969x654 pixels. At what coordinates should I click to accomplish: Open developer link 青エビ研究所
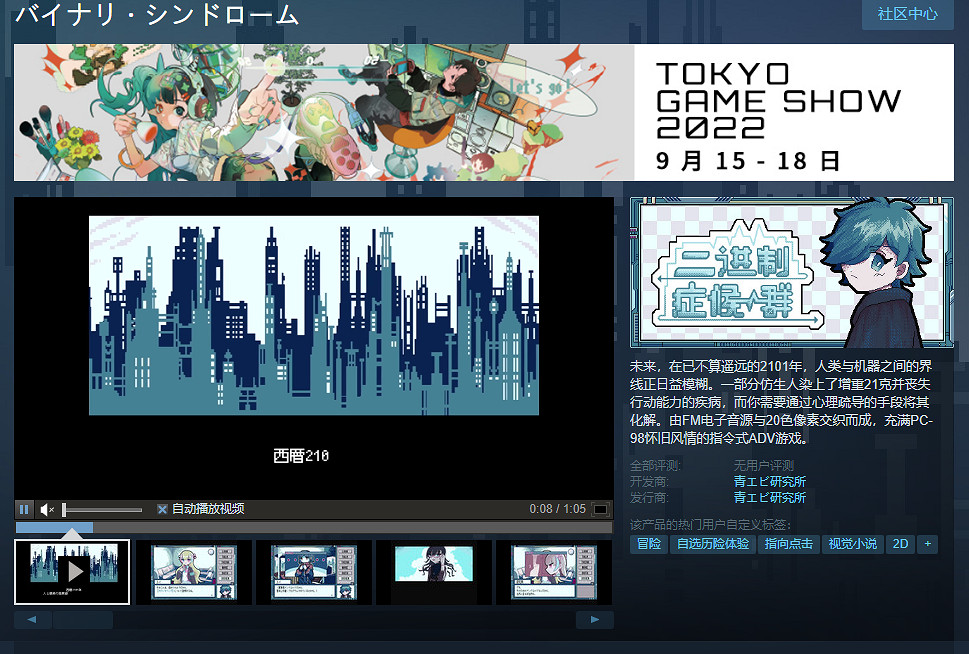point(769,481)
